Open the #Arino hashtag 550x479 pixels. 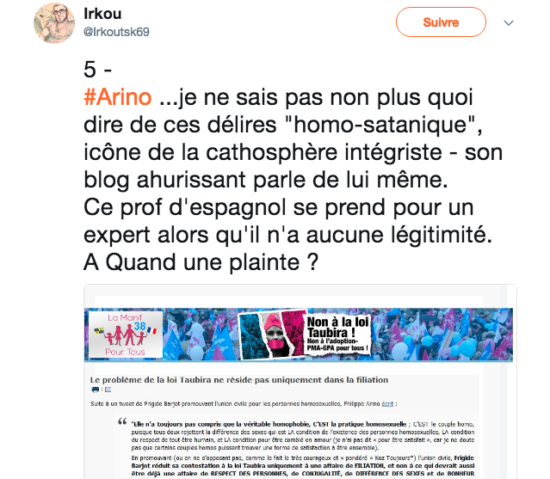[x=118, y=97]
